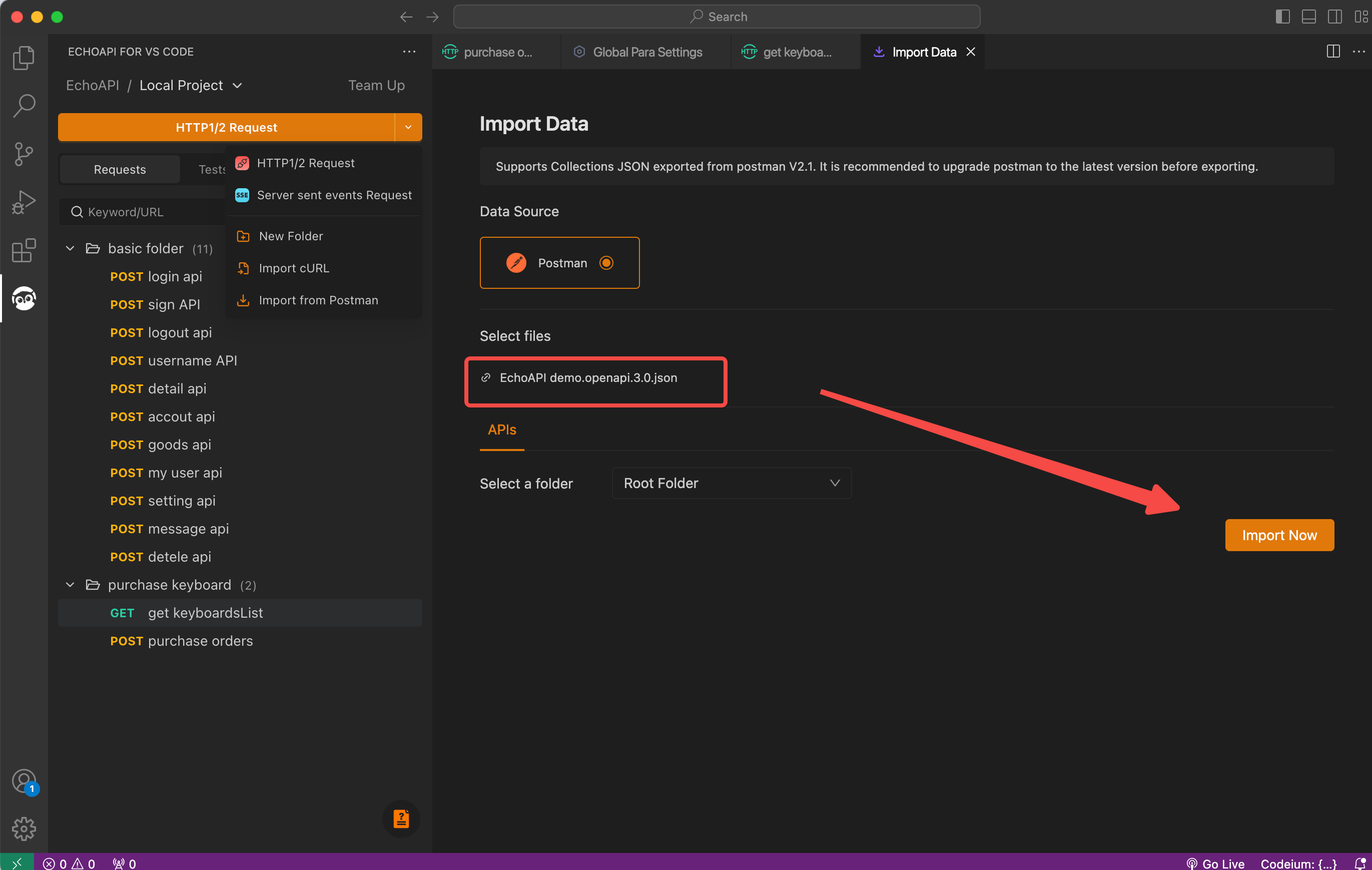
Task: Open the POST message api request
Action: coord(240,529)
